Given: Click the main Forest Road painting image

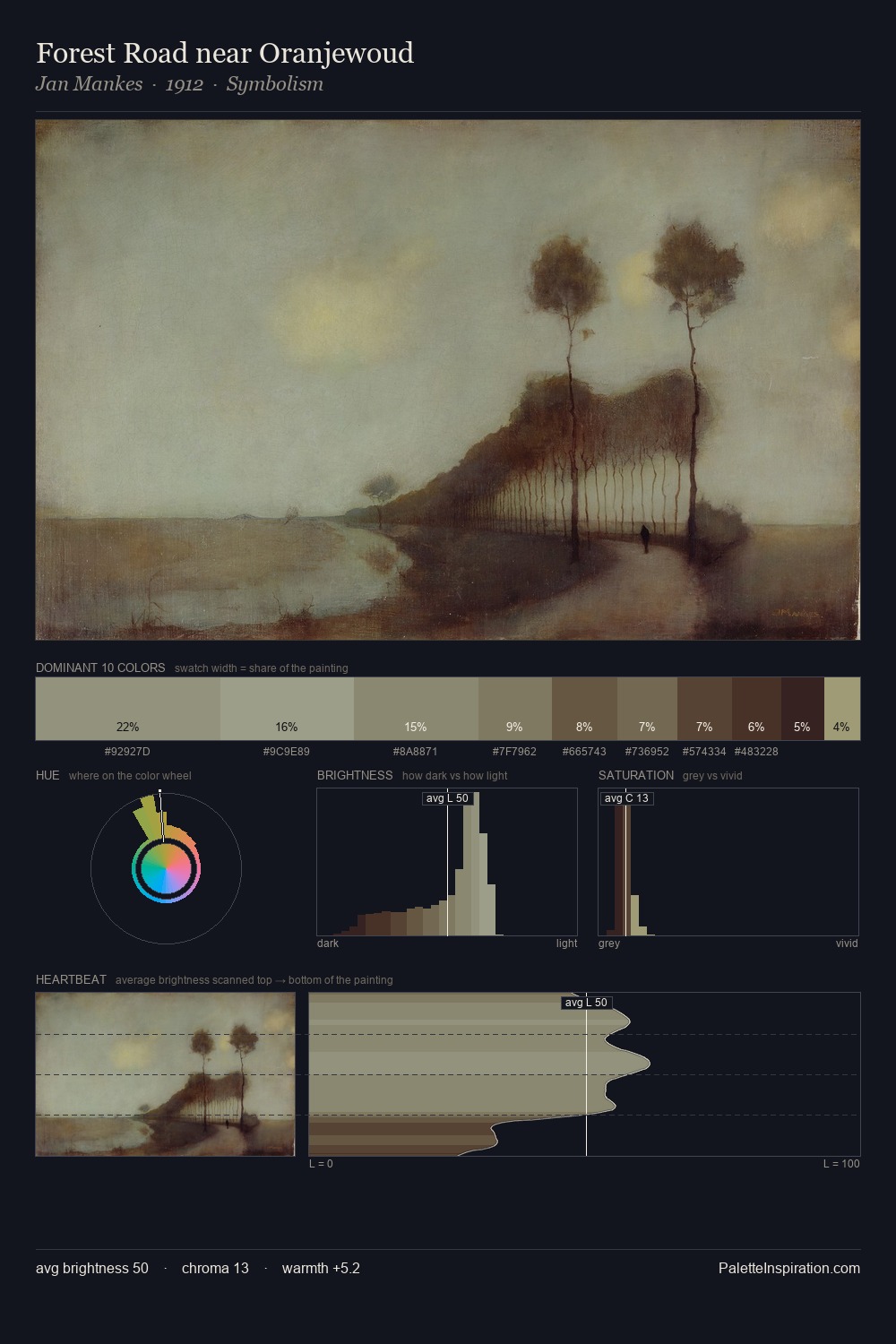Looking at the screenshot, I should (x=448, y=380).
